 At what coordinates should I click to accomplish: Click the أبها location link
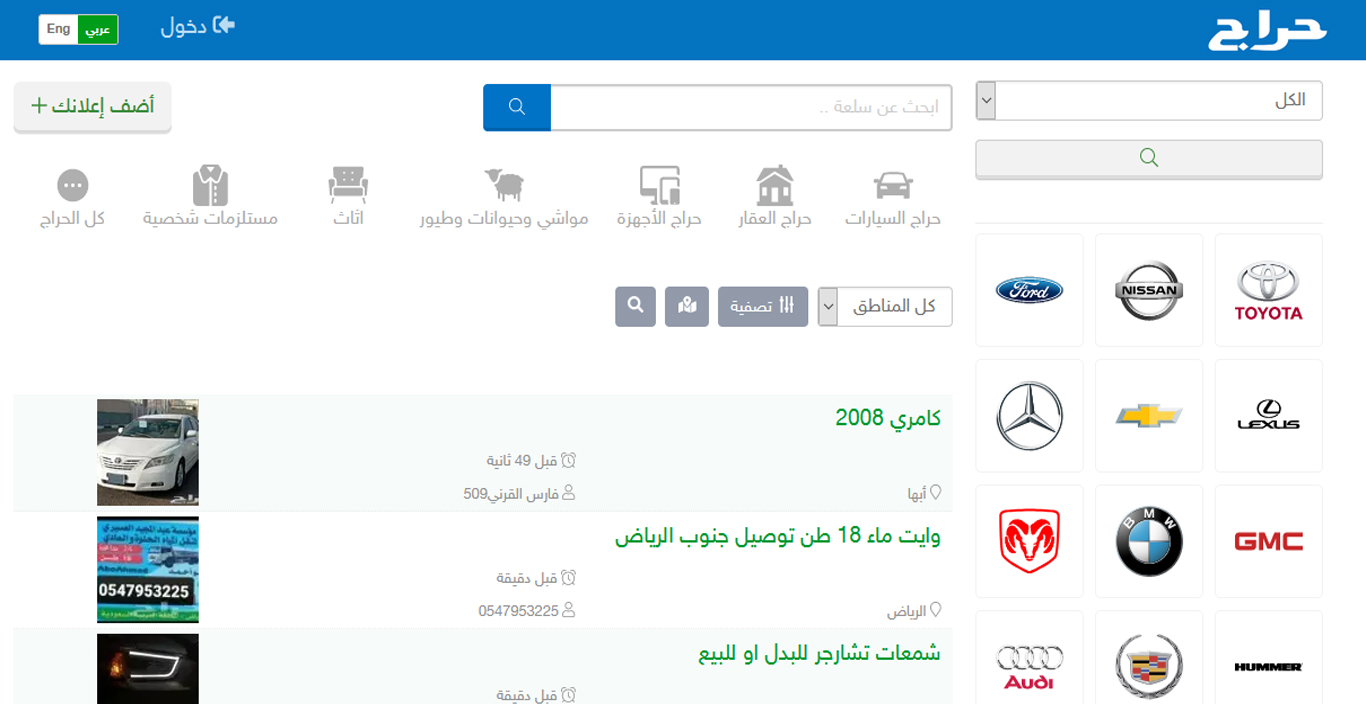click(924, 493)
